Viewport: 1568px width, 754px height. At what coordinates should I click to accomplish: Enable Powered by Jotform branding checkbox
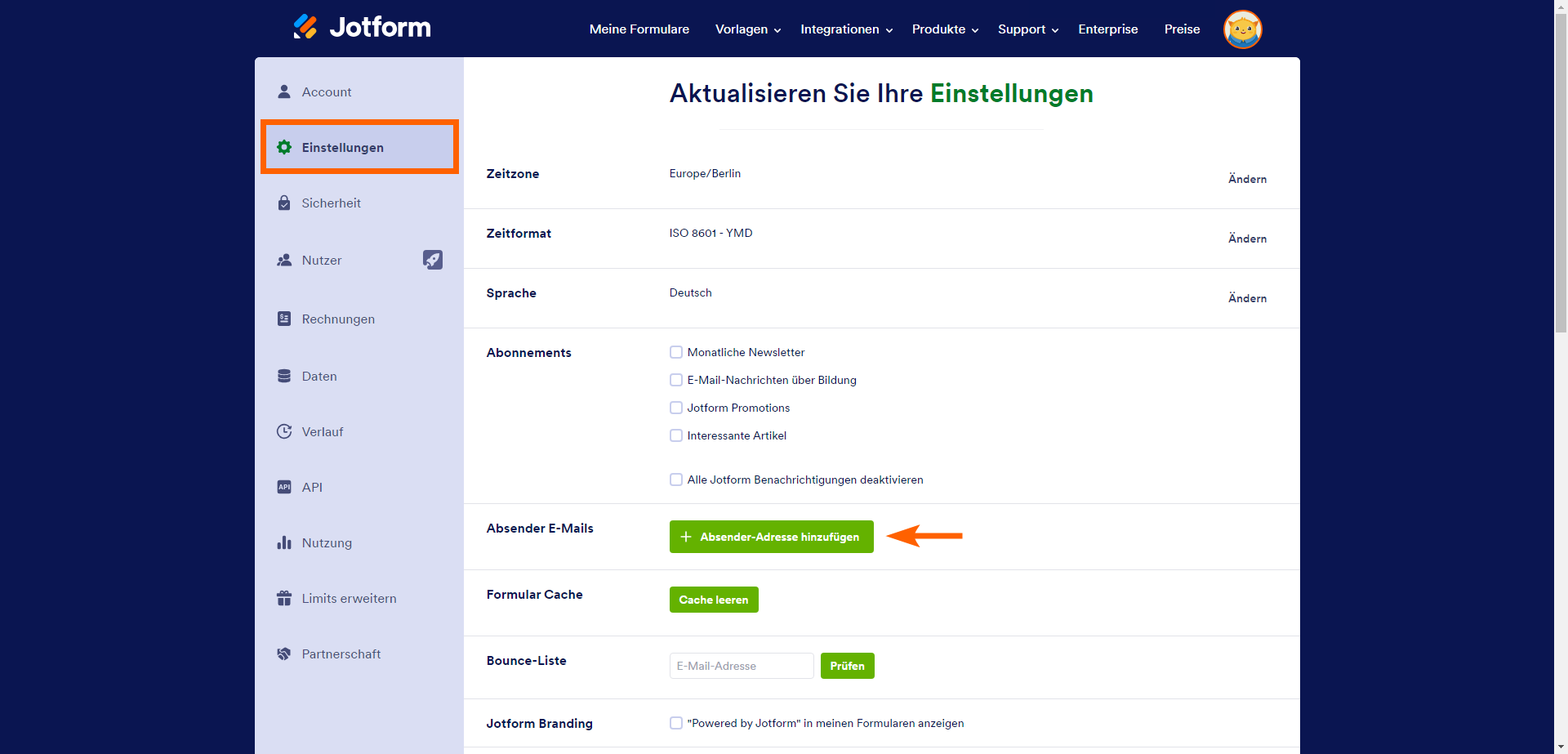tap(676, 723)
